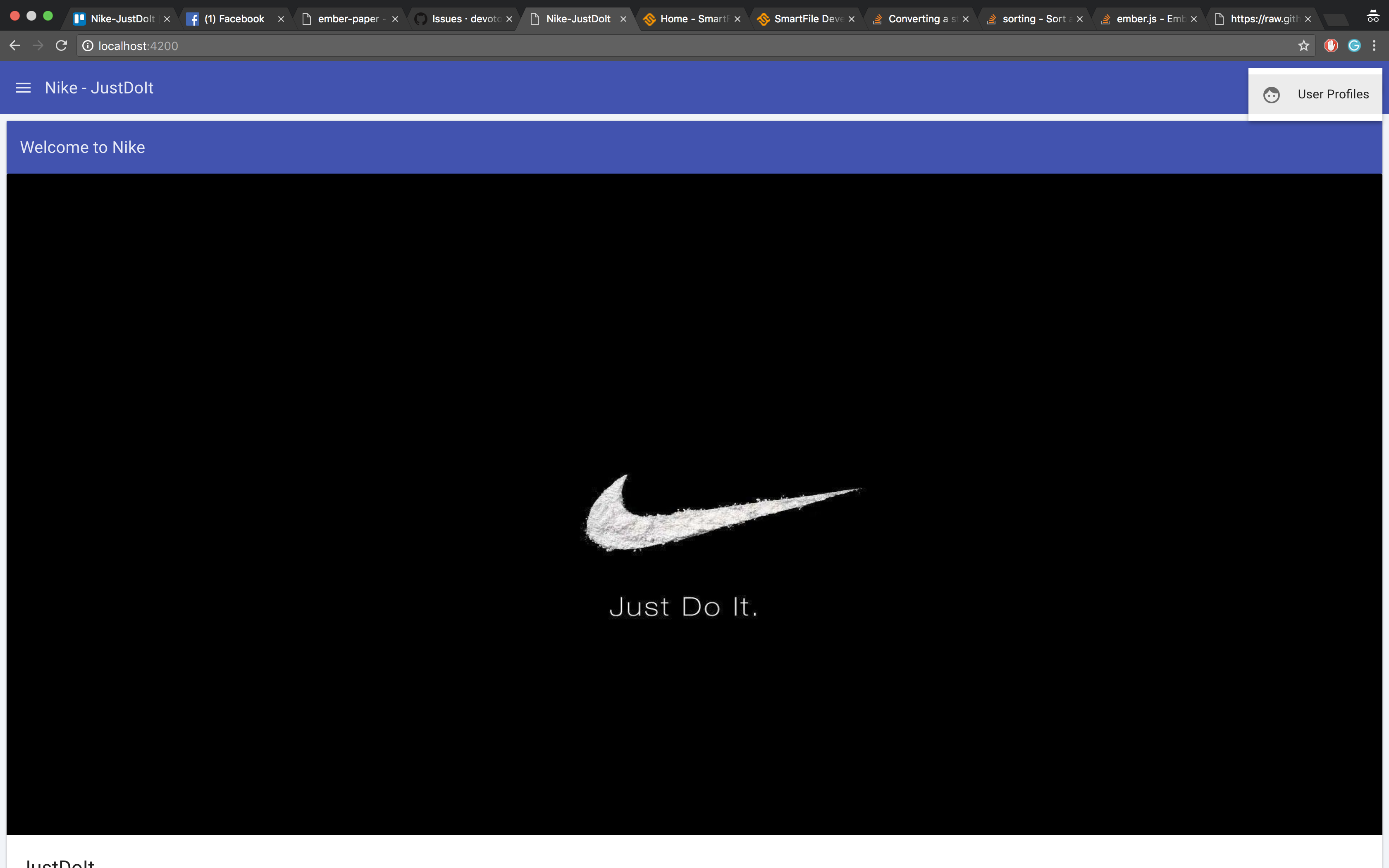The width and height of the screenshot is (1389, 868).
Task: Bookmark page with the star icon
Action: coord(1303,46)
